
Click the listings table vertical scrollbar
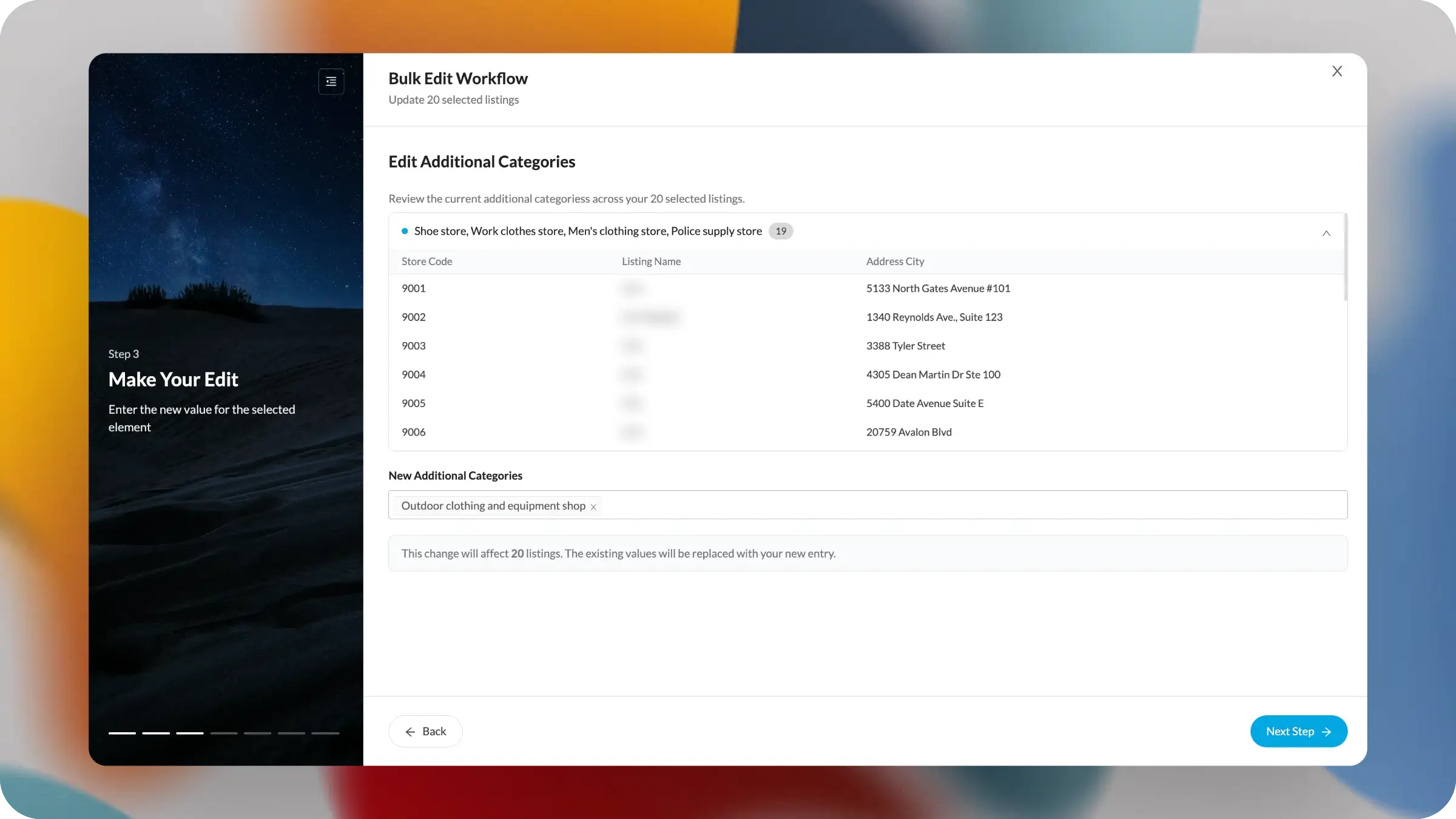pos(1345,258)
